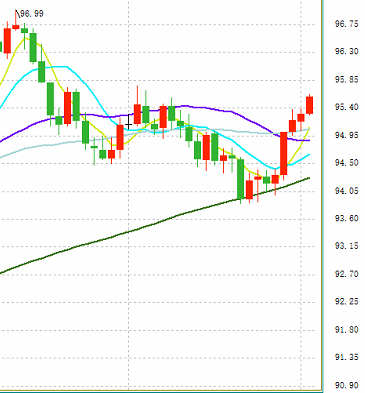The width and height of the screenshot is (365, 393).
Task: Click the 95.40 price axis label
Action: [x=347, y=107]
